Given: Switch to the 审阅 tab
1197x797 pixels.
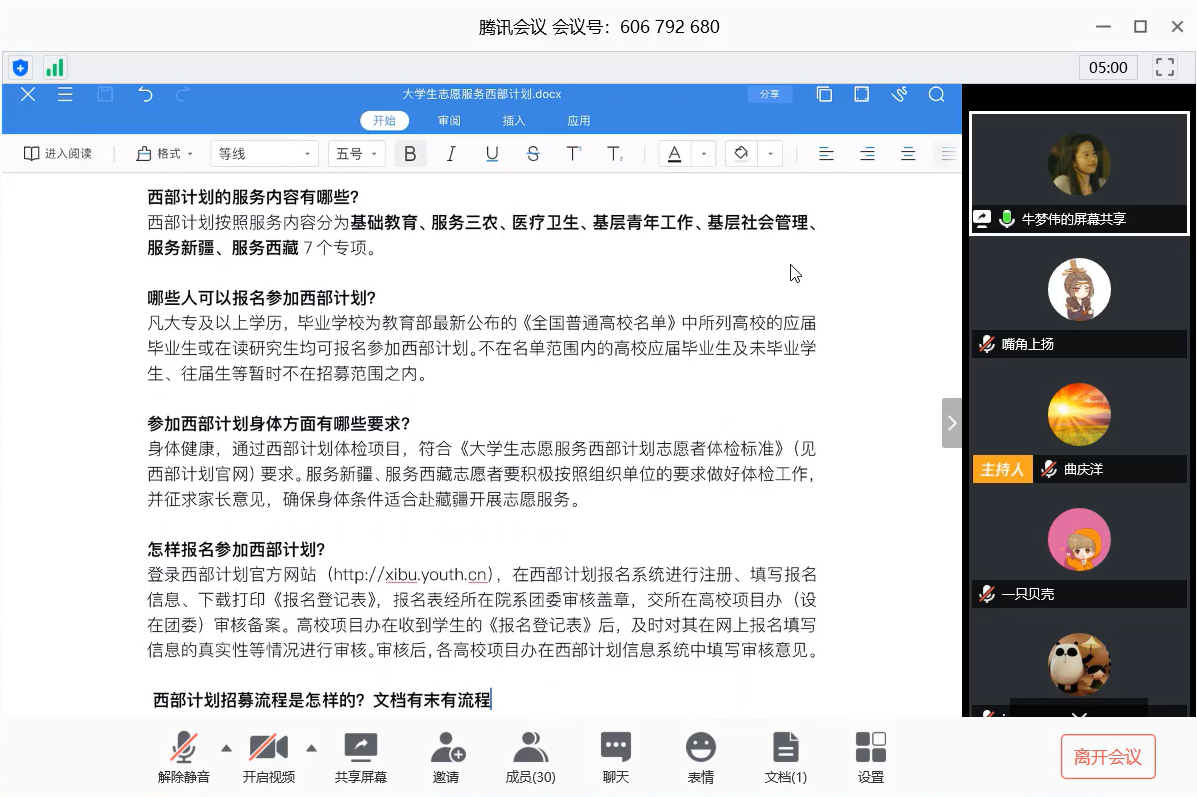Looking at the screenshot, I should point(449,121).
